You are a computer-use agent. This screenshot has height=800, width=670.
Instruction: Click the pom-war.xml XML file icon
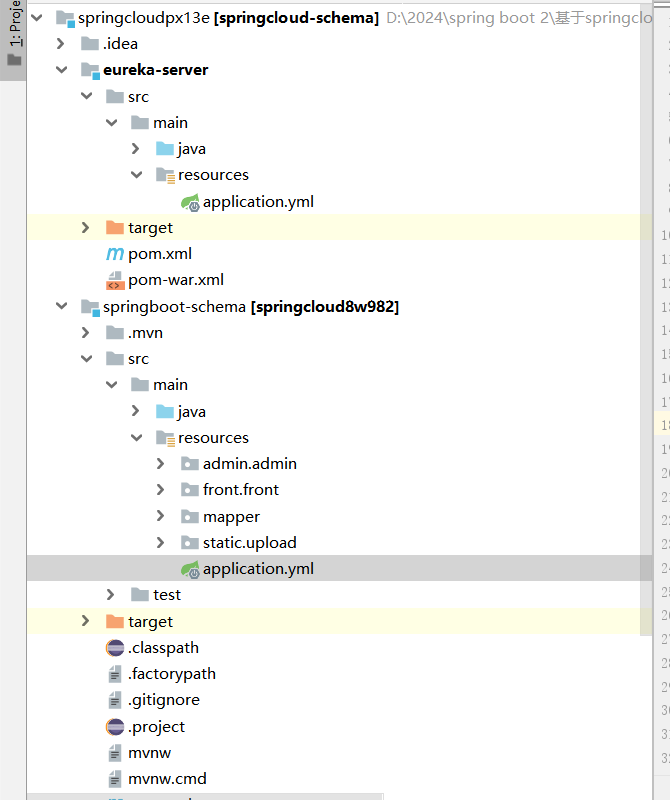point(115,280)
